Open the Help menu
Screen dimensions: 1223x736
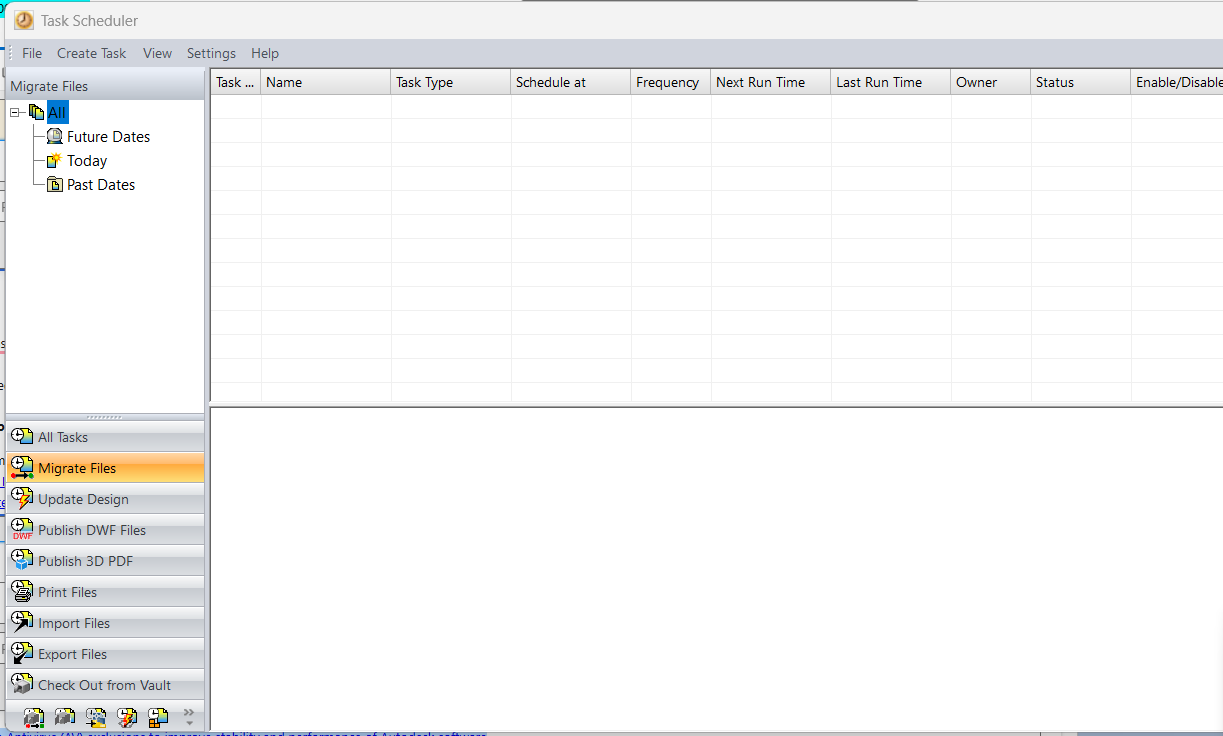pos(265,53)
